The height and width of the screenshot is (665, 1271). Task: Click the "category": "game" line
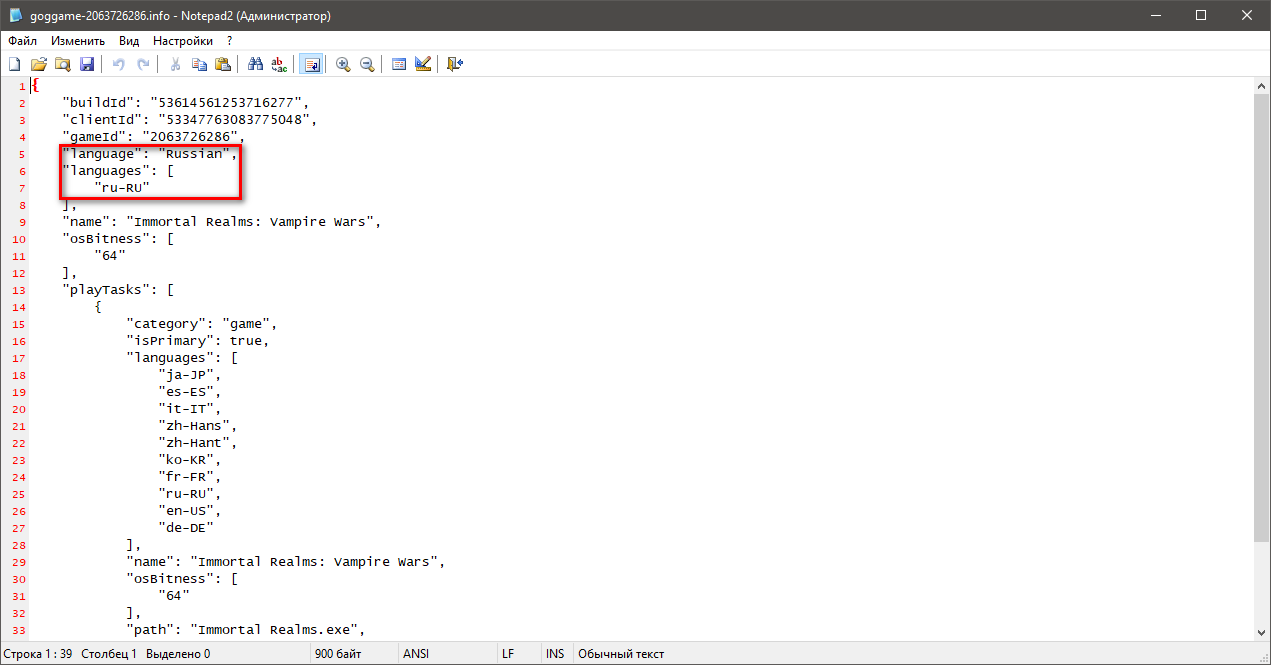(200, 323)
